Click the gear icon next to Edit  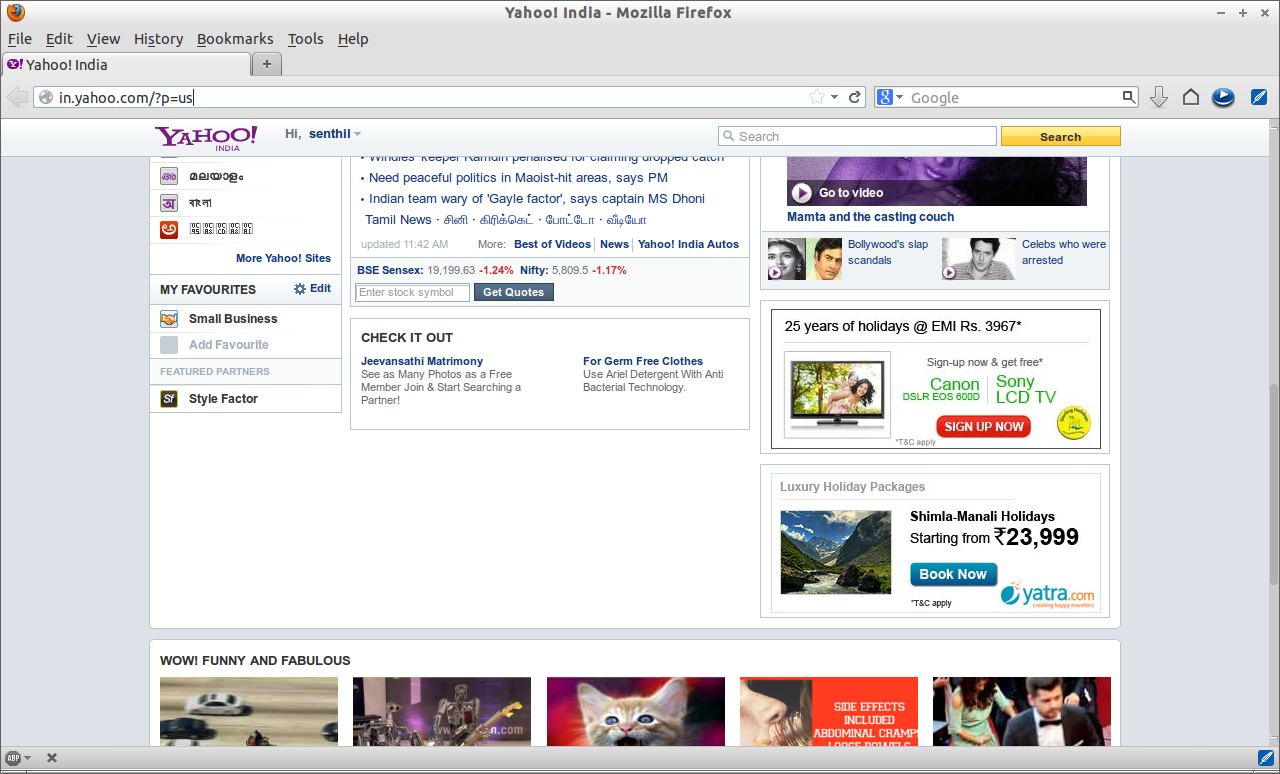point(300,289)
